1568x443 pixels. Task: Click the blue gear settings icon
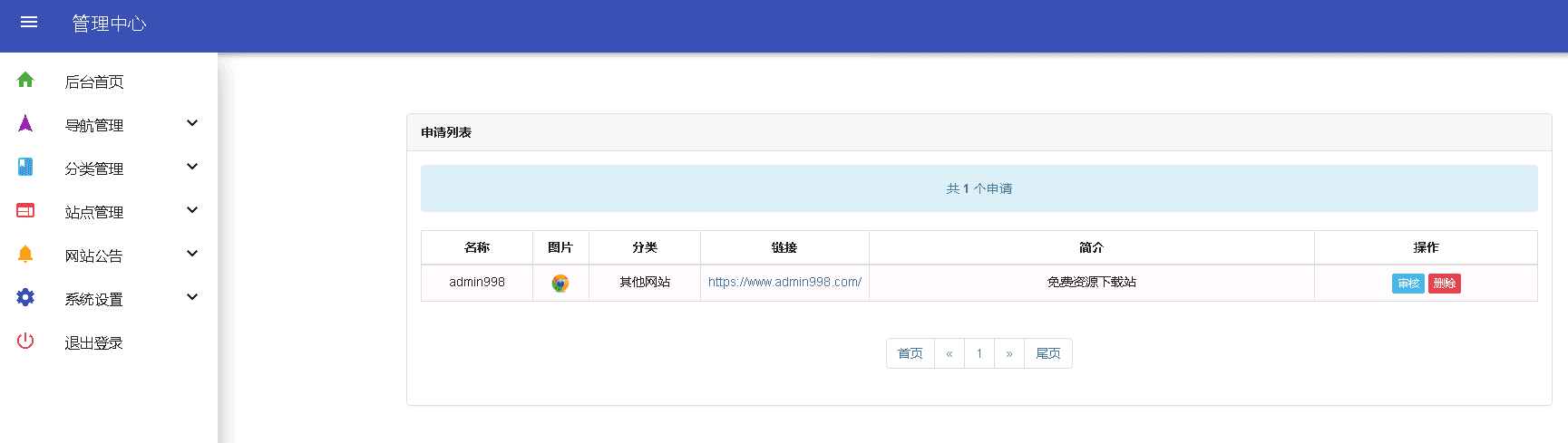click(x=25, y=297)
